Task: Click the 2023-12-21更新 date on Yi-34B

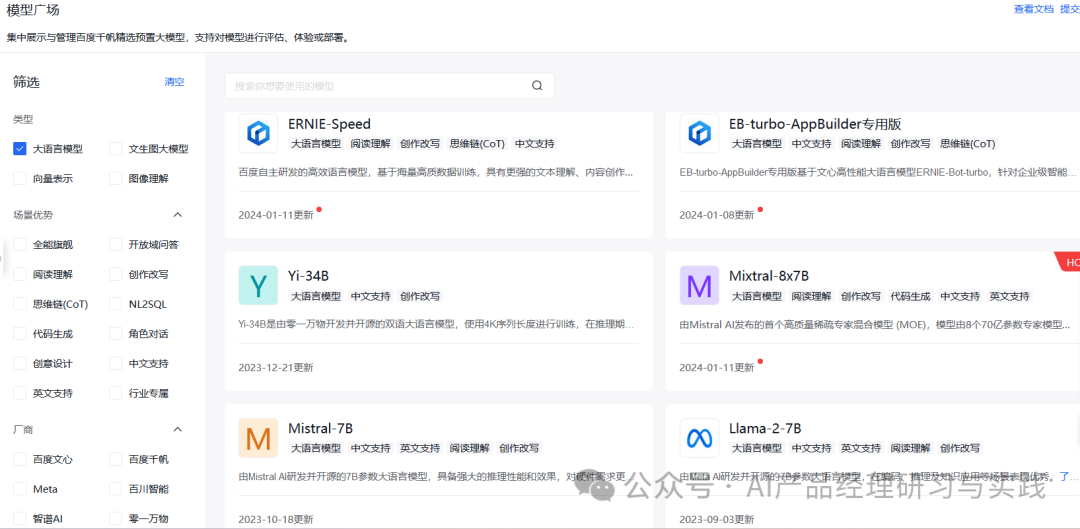Action: (x=276, y=367)
